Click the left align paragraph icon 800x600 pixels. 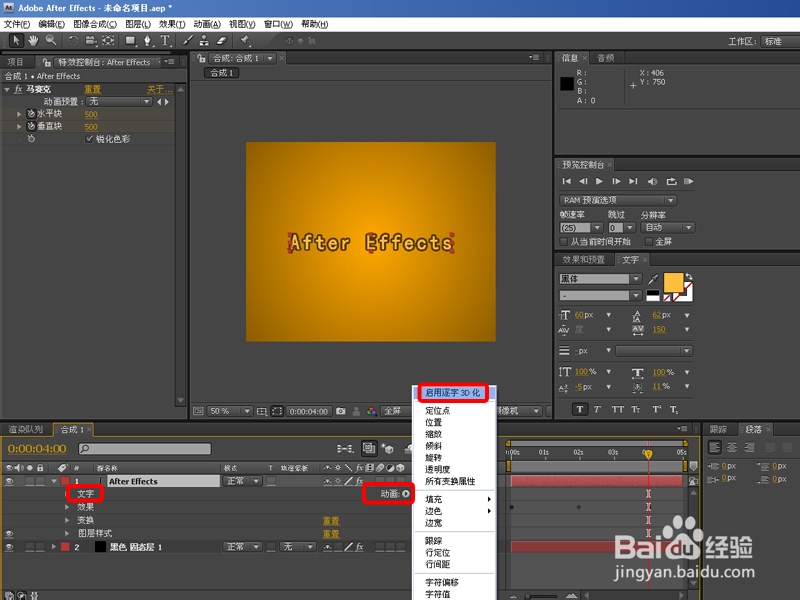(x=715, y=447)
